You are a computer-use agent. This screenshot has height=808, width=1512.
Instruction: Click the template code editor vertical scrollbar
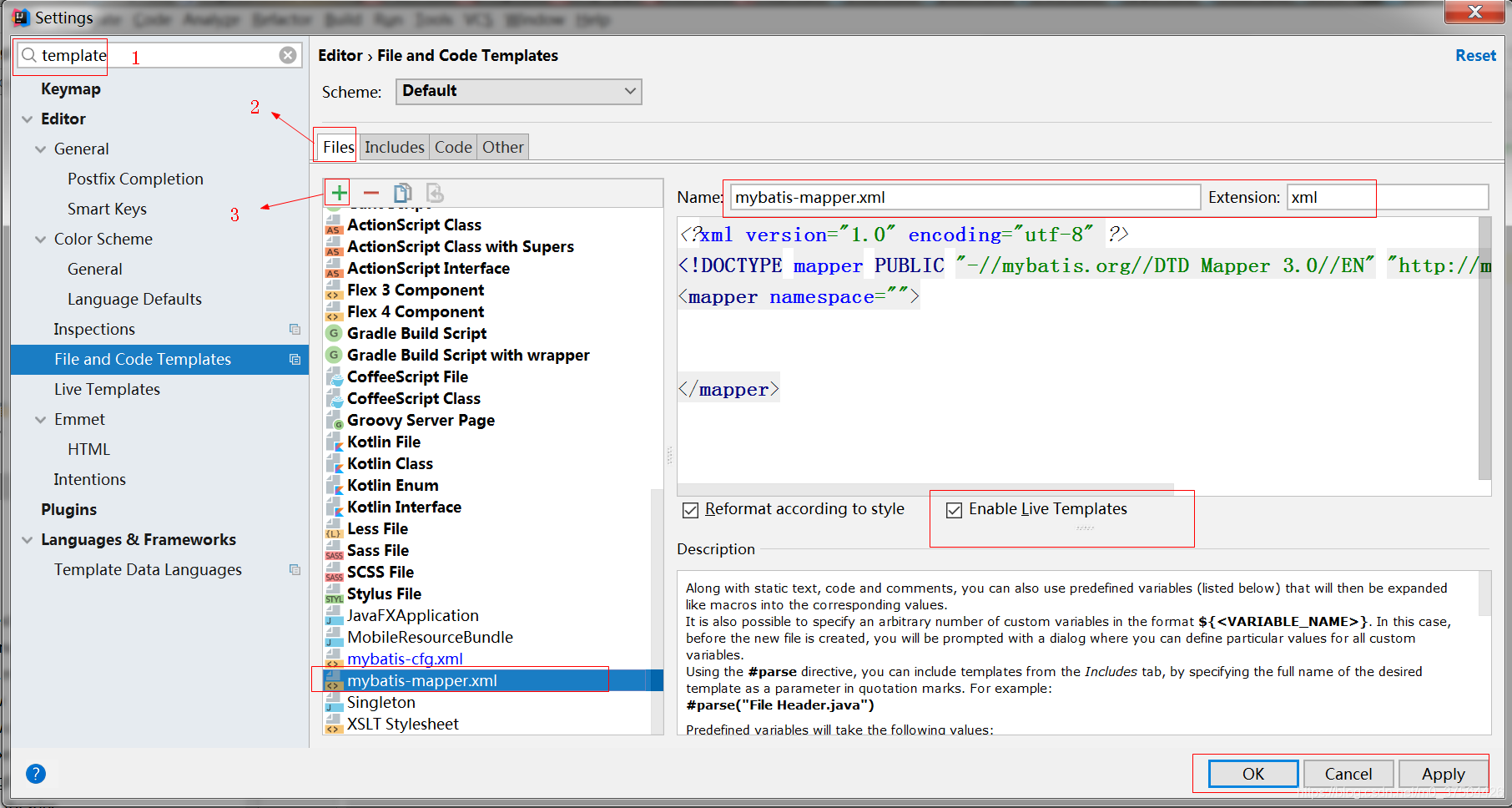coord(1484,348)
